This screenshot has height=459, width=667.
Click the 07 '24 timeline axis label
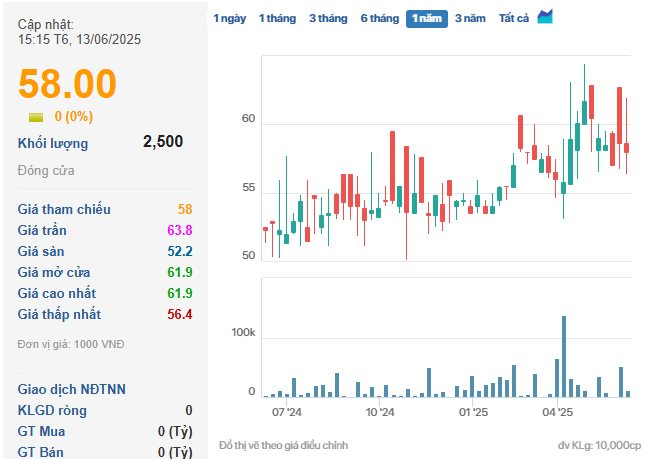[x=287, y=411]
